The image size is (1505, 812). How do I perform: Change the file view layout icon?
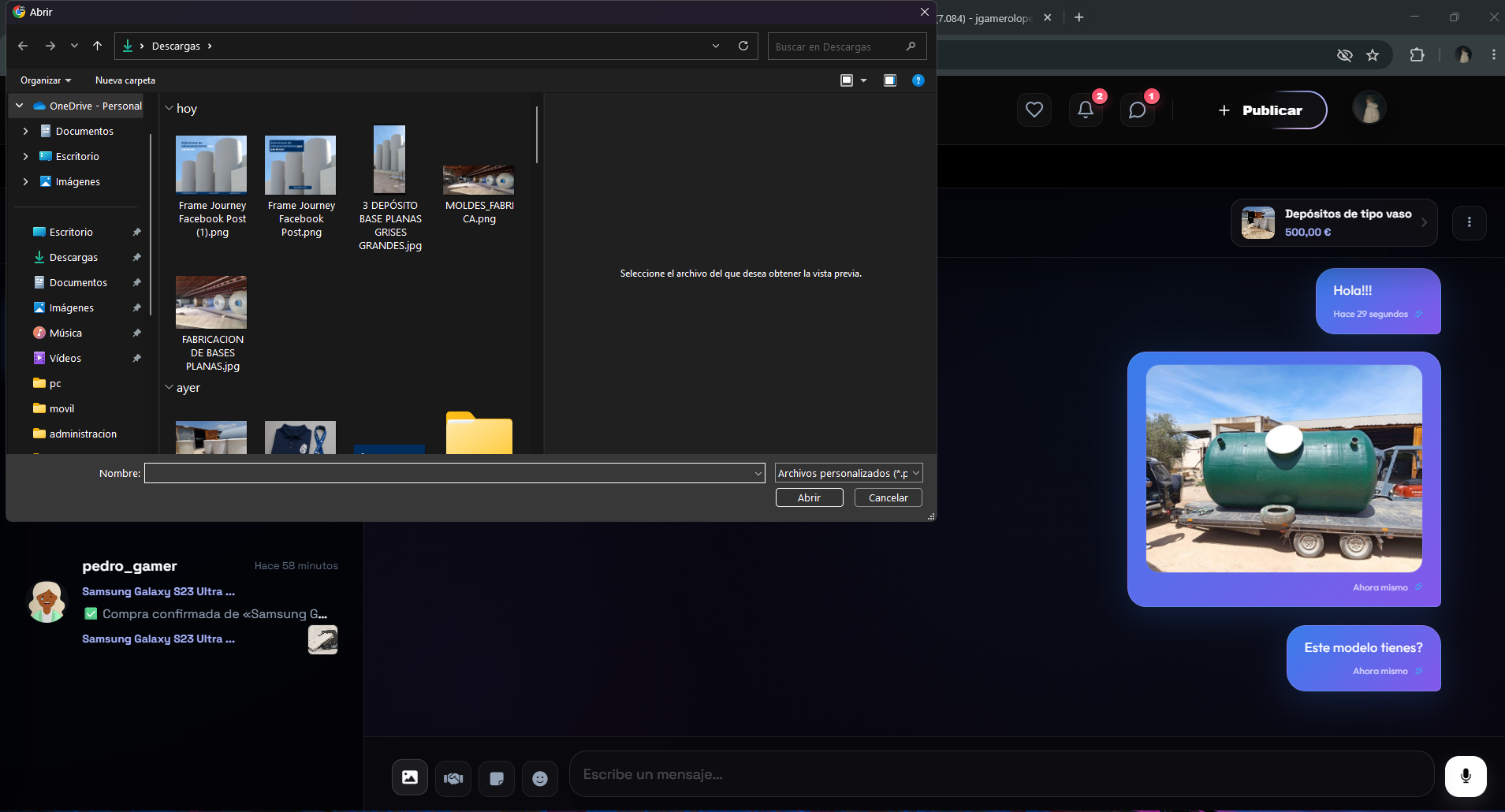pyautogui.click(x=847, y=80)
